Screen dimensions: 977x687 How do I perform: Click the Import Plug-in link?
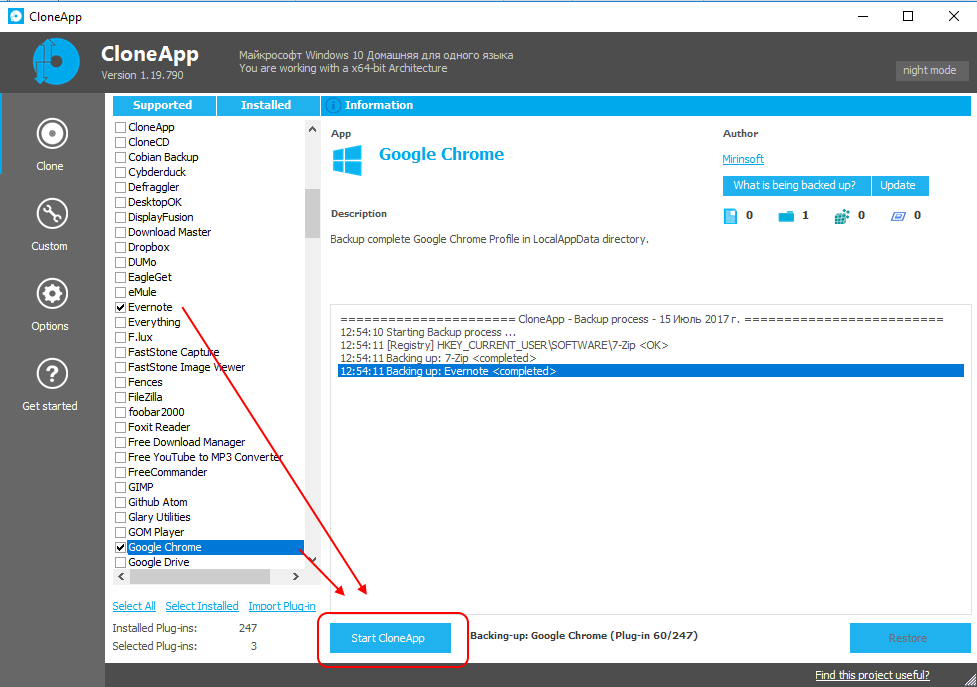[282, 606]
